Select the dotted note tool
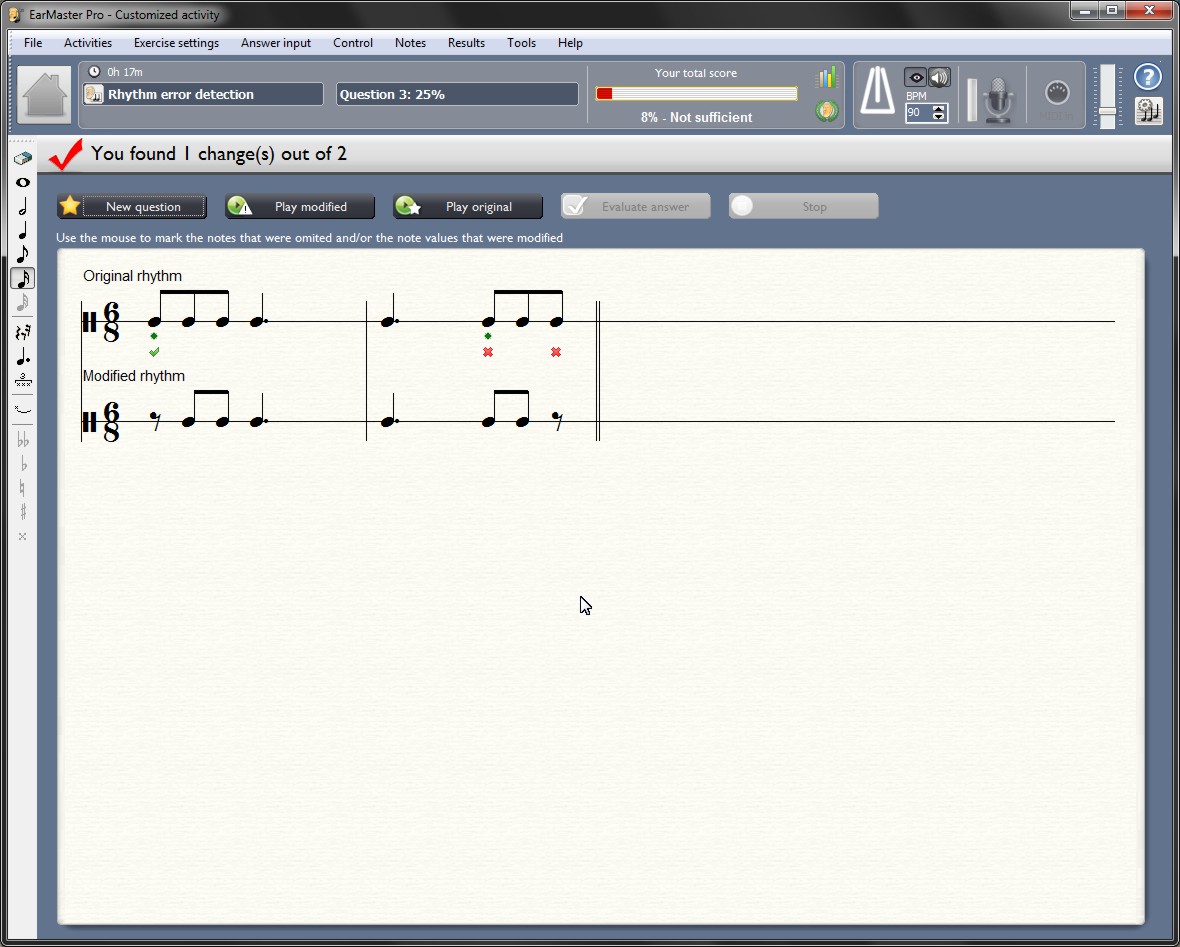 pyautogui.click(x=23, y=356)
